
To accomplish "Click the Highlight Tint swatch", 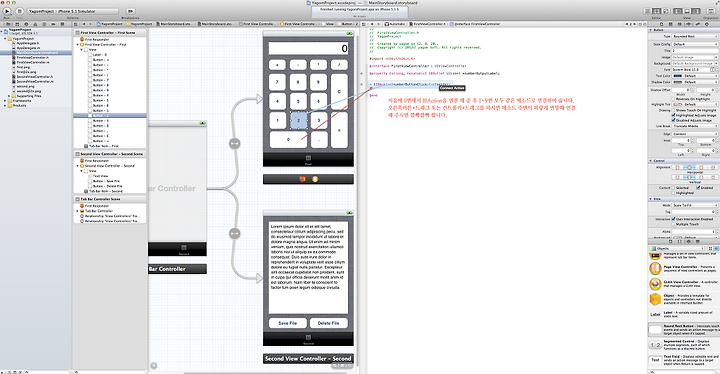I will coord(677,104).
